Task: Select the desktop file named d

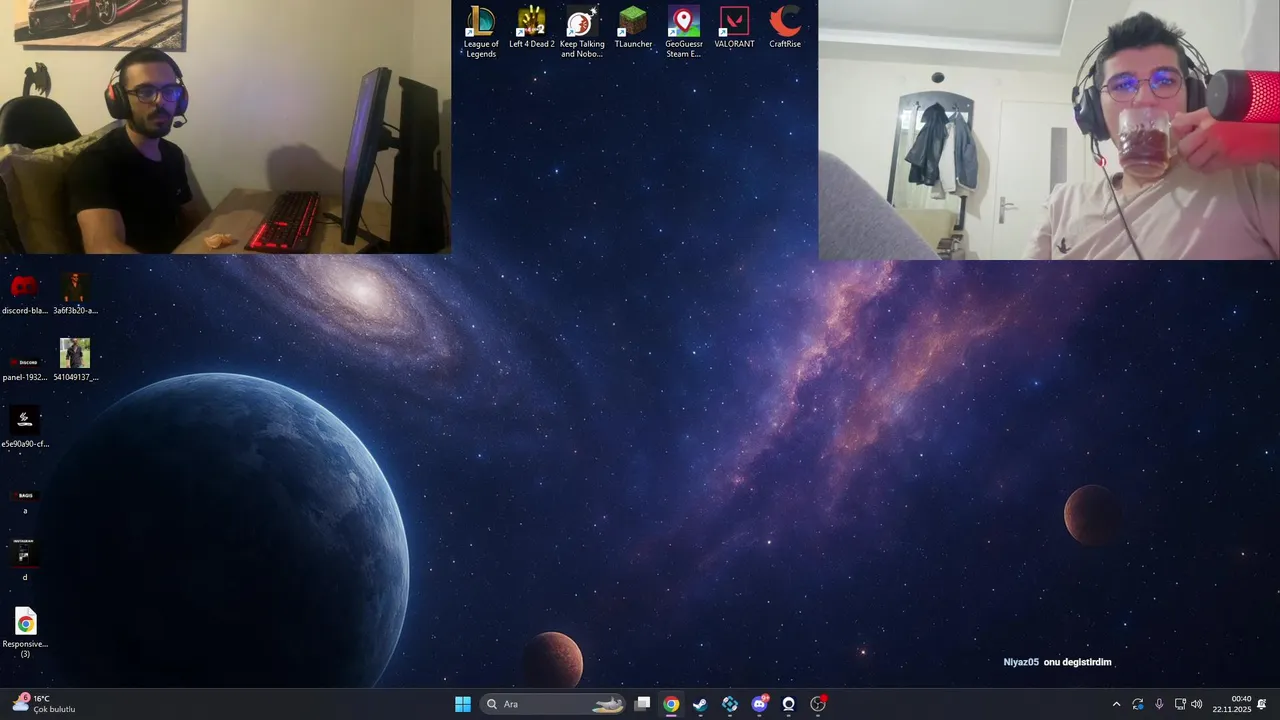Action: pyautogui.click(x=25, y=560)
